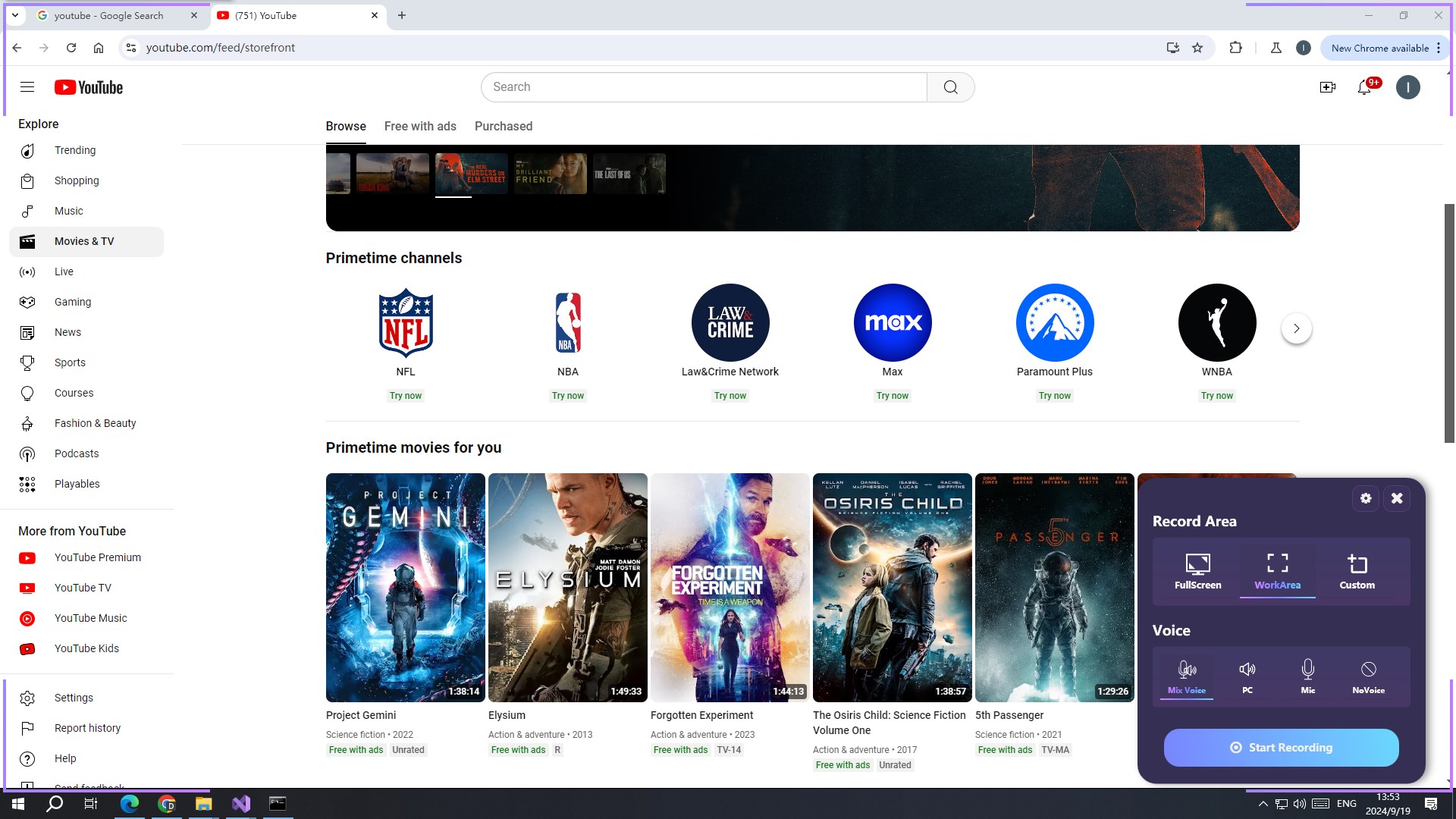This screenshot has height=819, width=1456.
Task: Open the Purchased tab
Action: (504, 127)
